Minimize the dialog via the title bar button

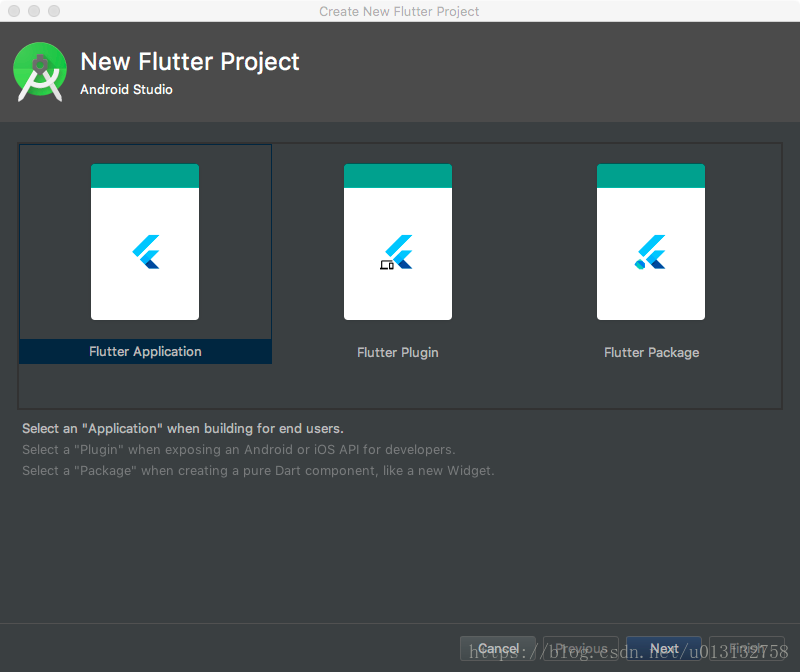[34, 11]
